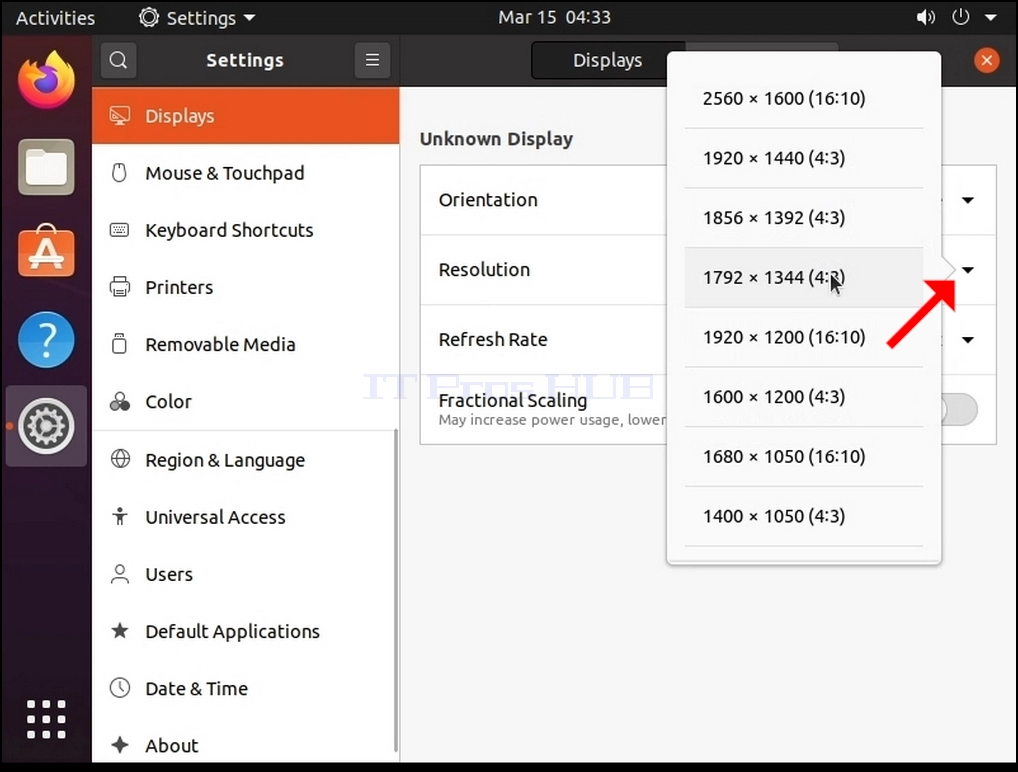Select 1920 × 1440 (4:3) resolution

804,158
